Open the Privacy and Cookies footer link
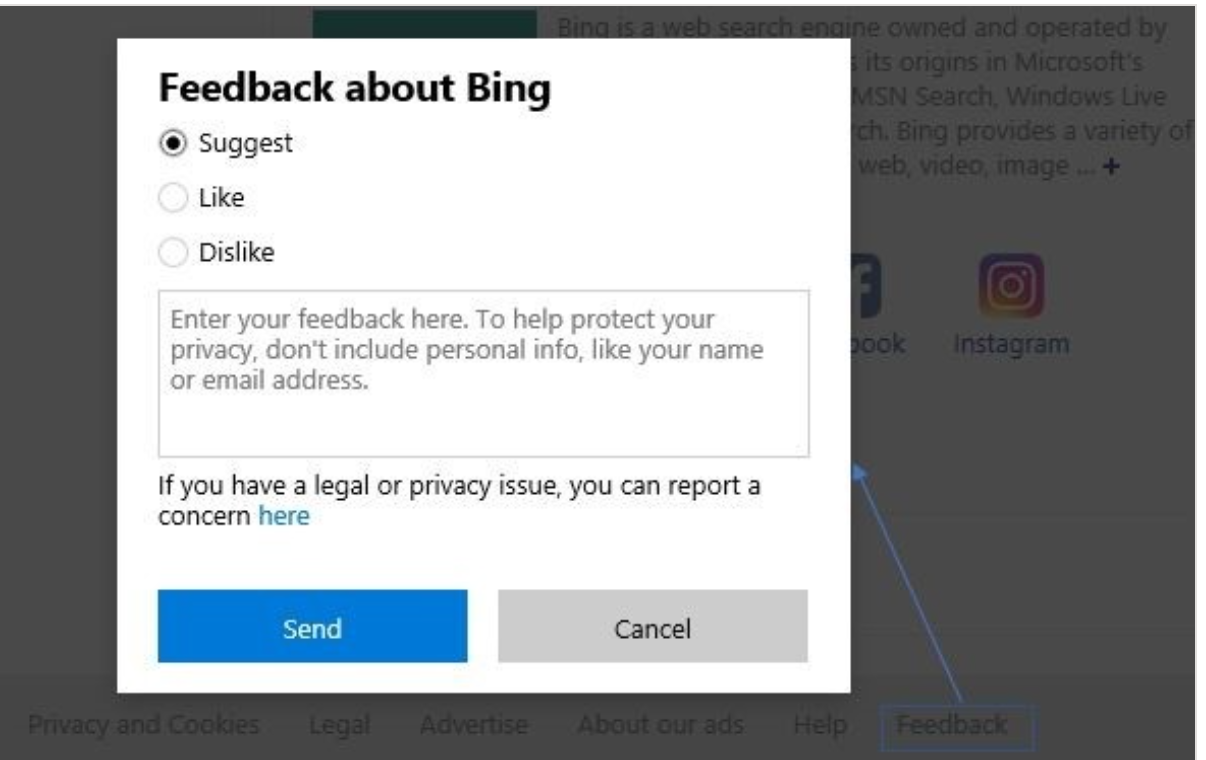The width and height of the screenshot is (1206, 760). click(144, 724)
